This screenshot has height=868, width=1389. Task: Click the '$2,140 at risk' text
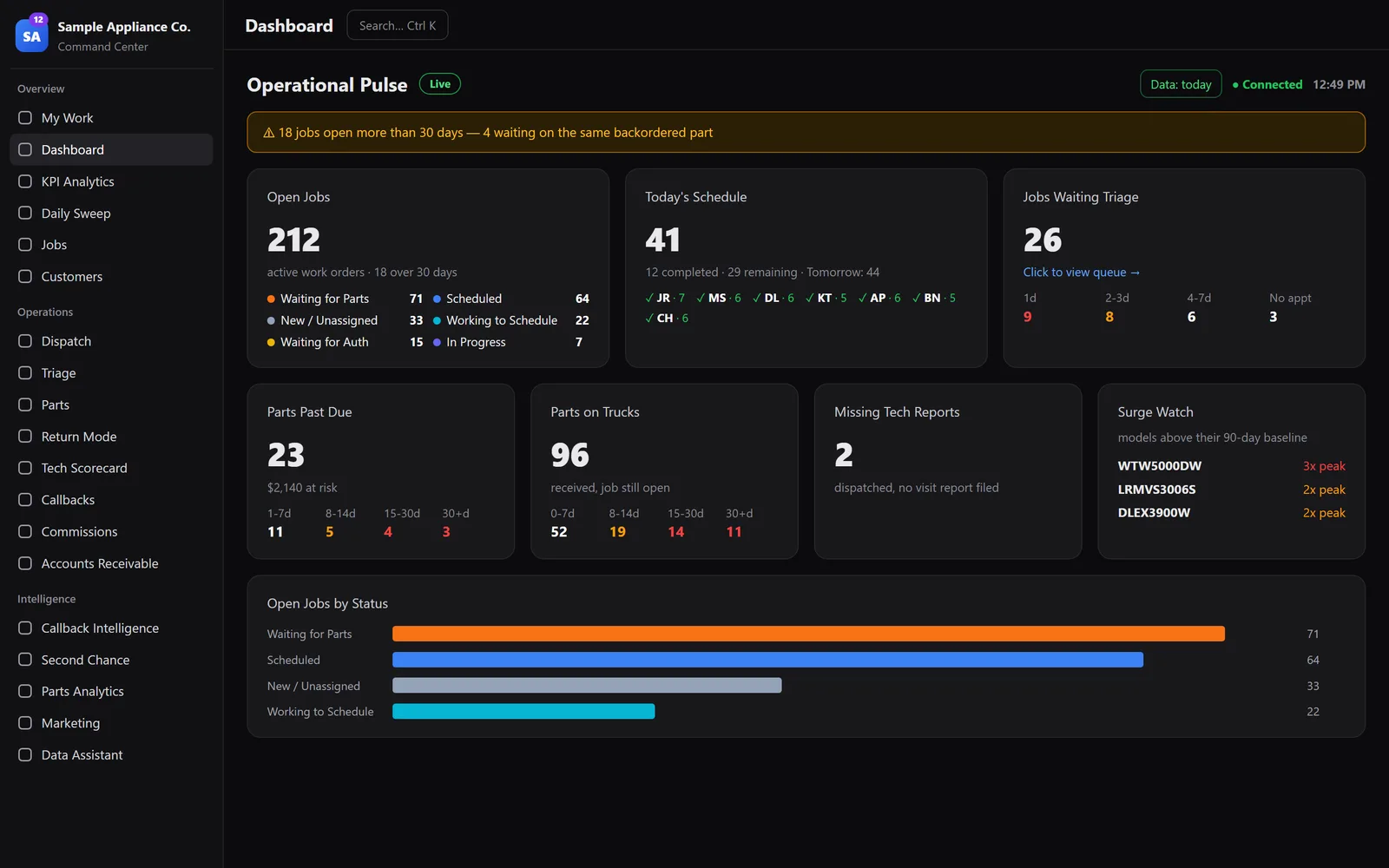point(302,488)
